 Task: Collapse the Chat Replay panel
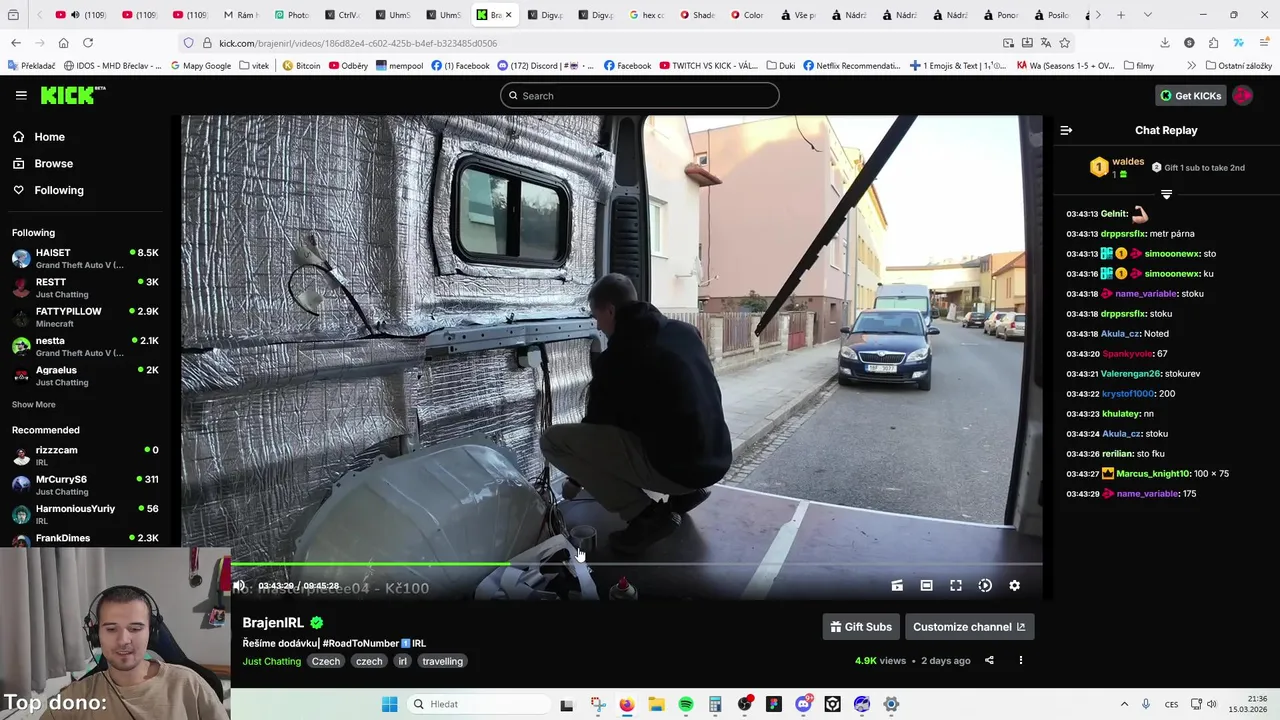pyautogui.click(x=1066, y=130)
